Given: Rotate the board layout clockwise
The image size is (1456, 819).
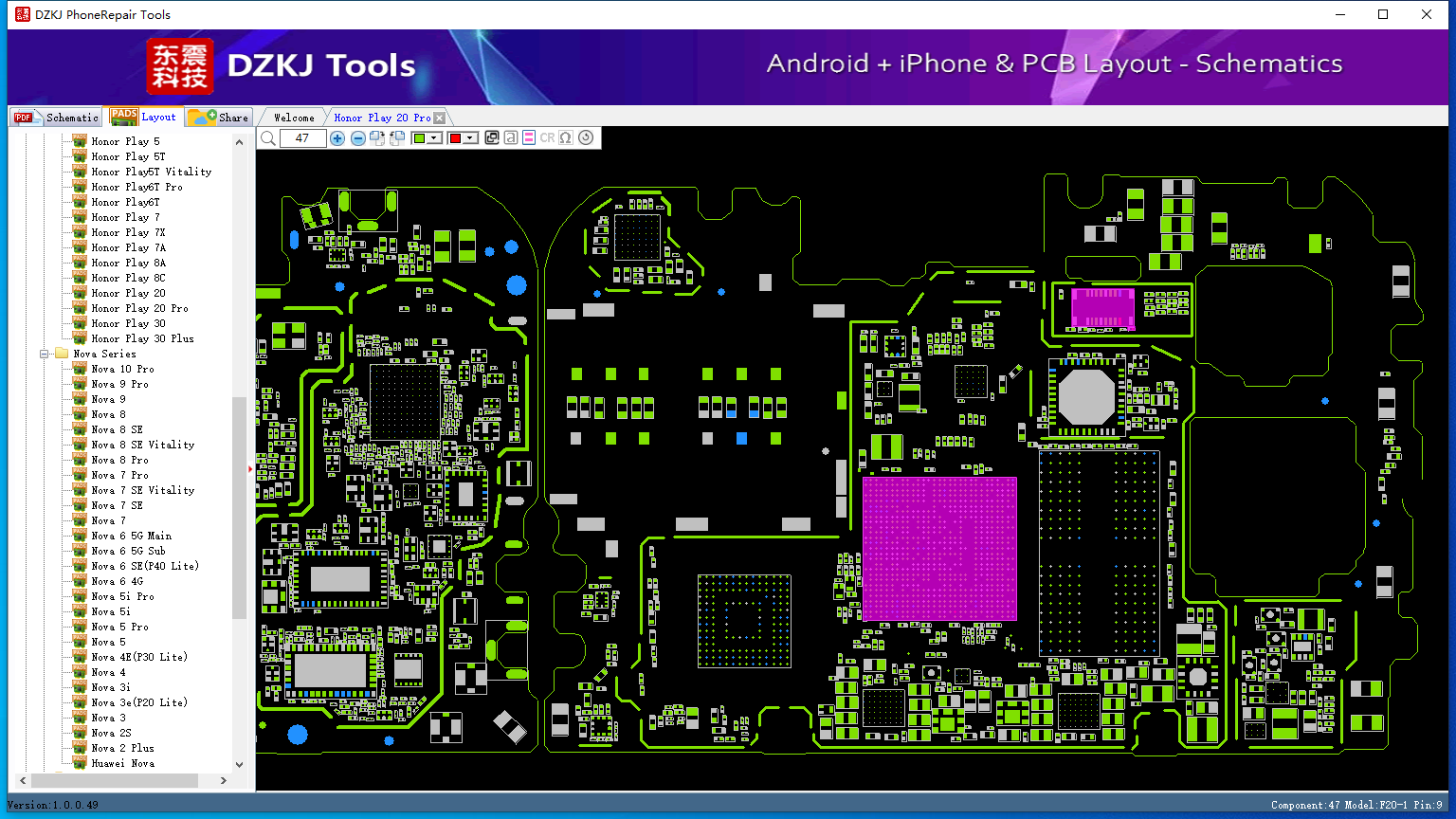Looking at the screenshot, I should pos(377,138).
